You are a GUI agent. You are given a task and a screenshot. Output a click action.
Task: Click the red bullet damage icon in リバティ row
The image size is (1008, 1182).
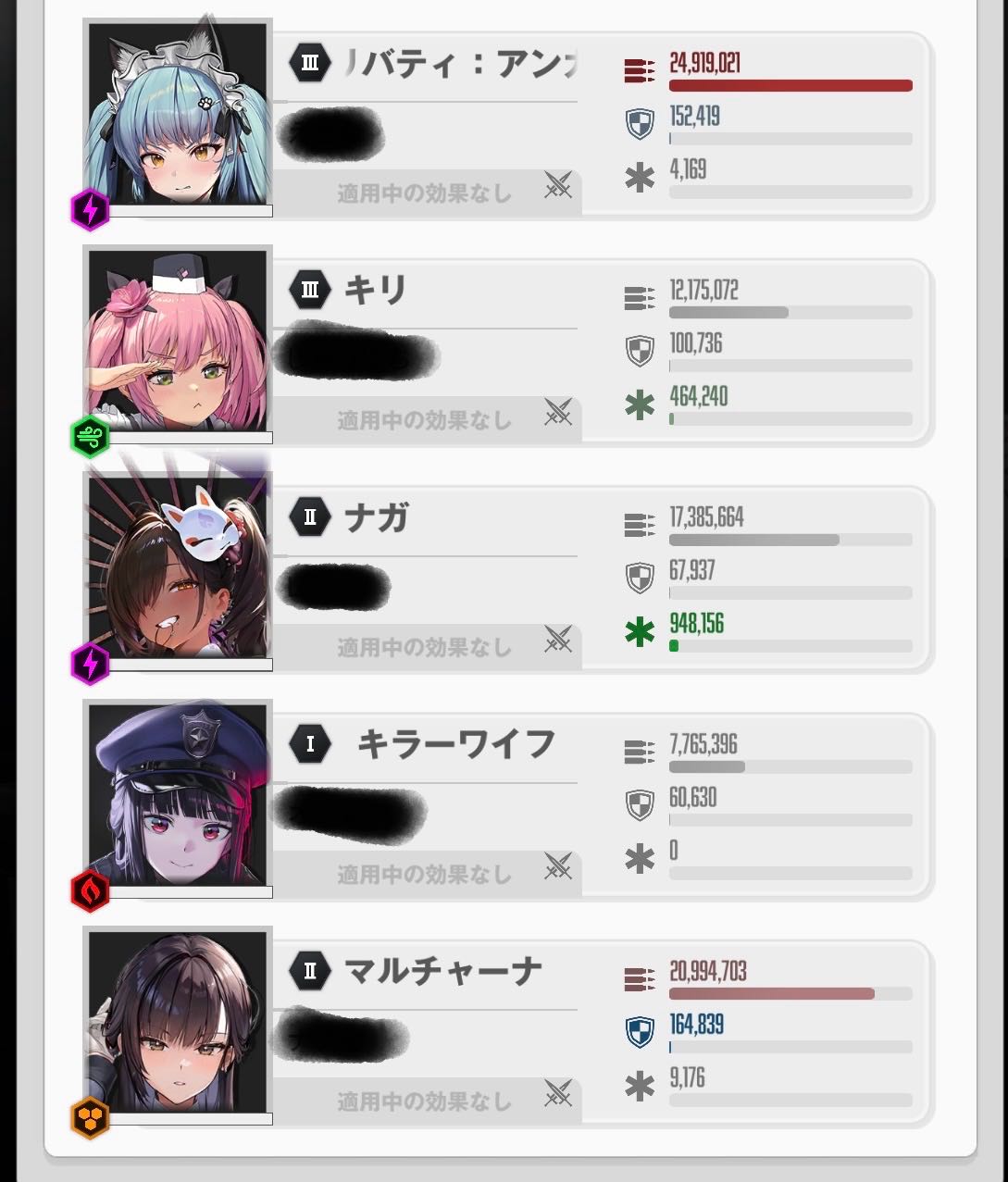click(640, 69)
